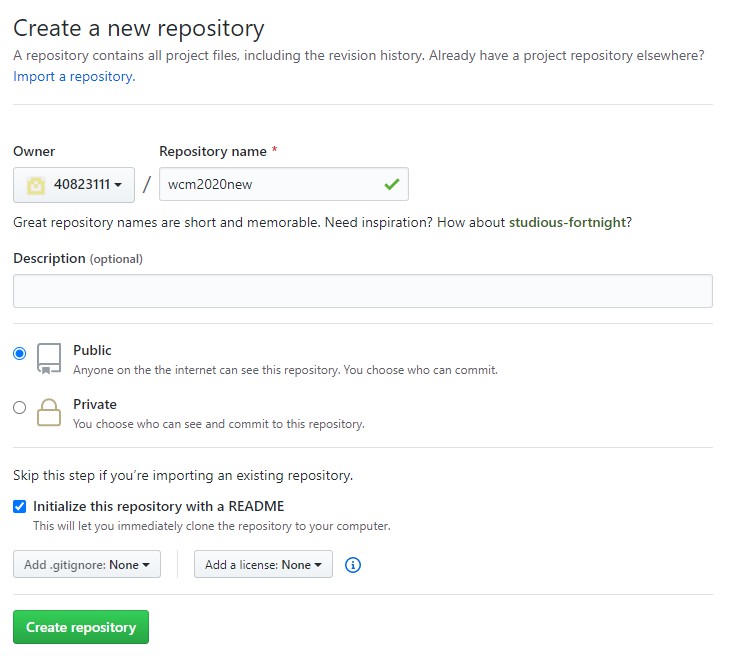Expand the Add a license dropdown
Screen dimensions: 737x668
click(x=263, y=564)
